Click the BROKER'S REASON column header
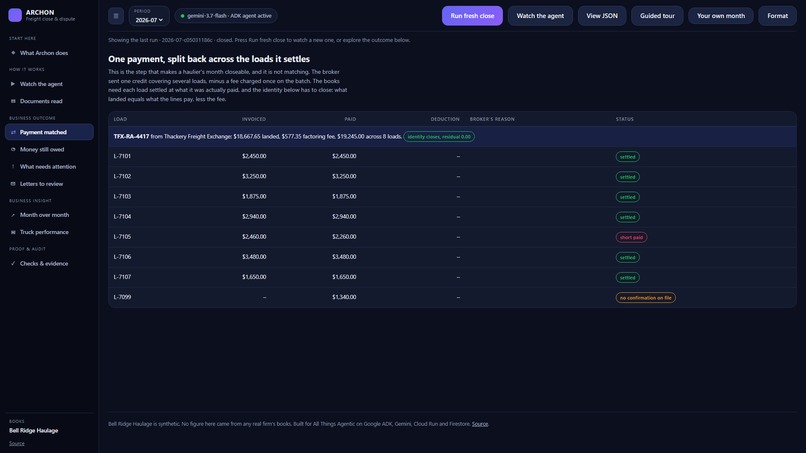The width and height of the screenshot is (806, 453). 492,119
